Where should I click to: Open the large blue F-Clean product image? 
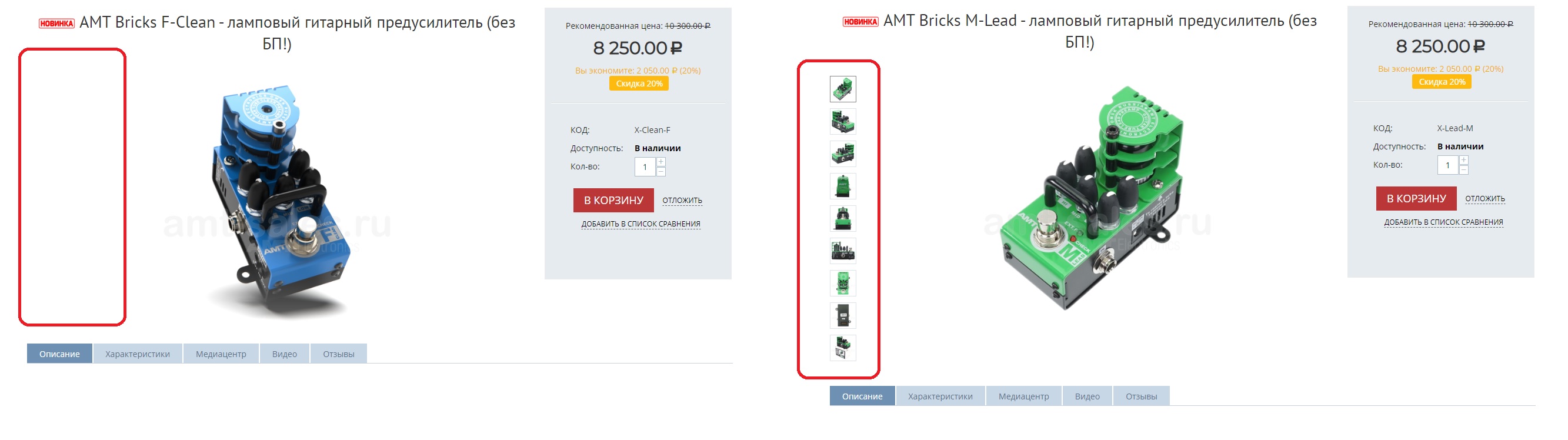point(277,201)
